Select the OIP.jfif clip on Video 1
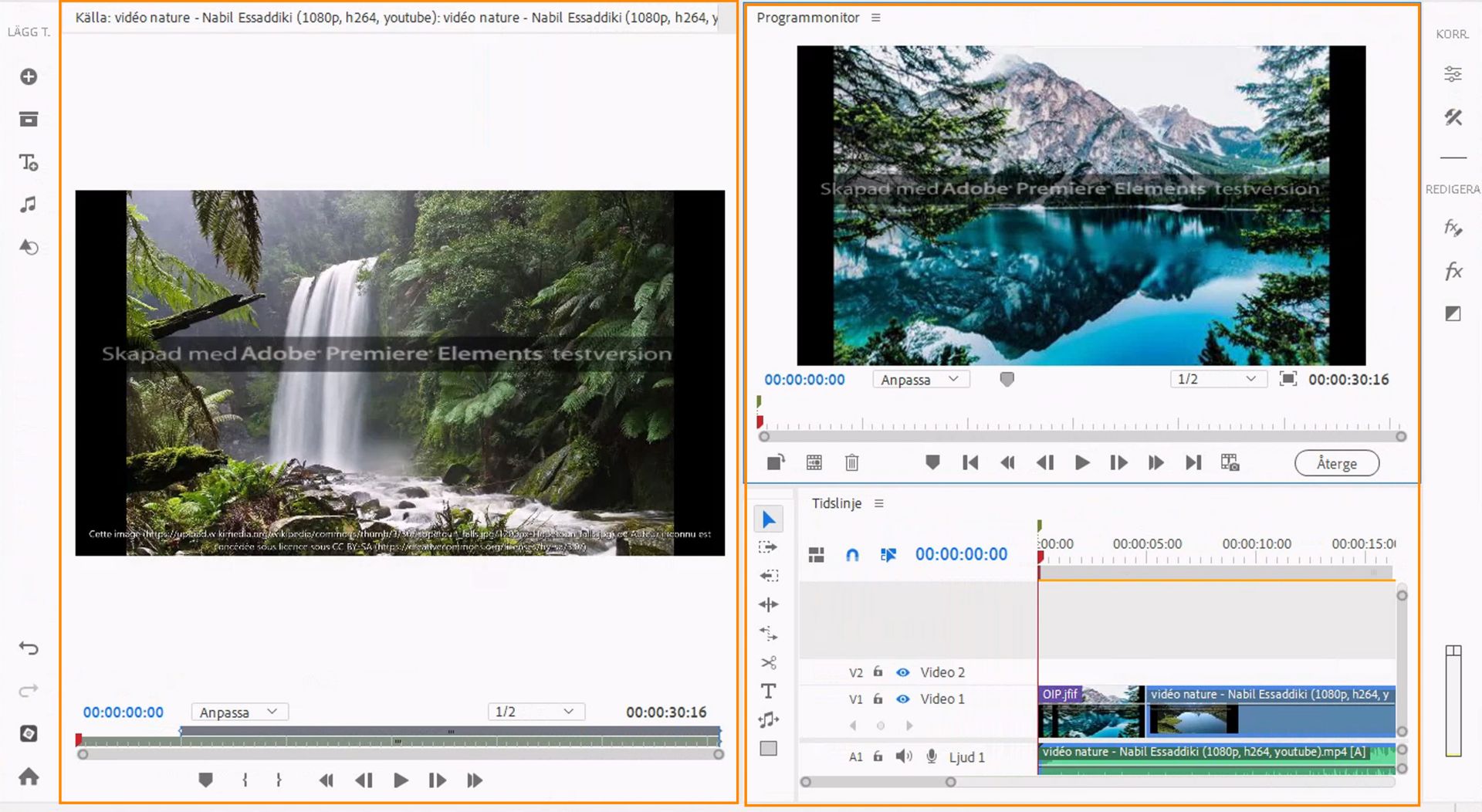 click(1091, 712)
